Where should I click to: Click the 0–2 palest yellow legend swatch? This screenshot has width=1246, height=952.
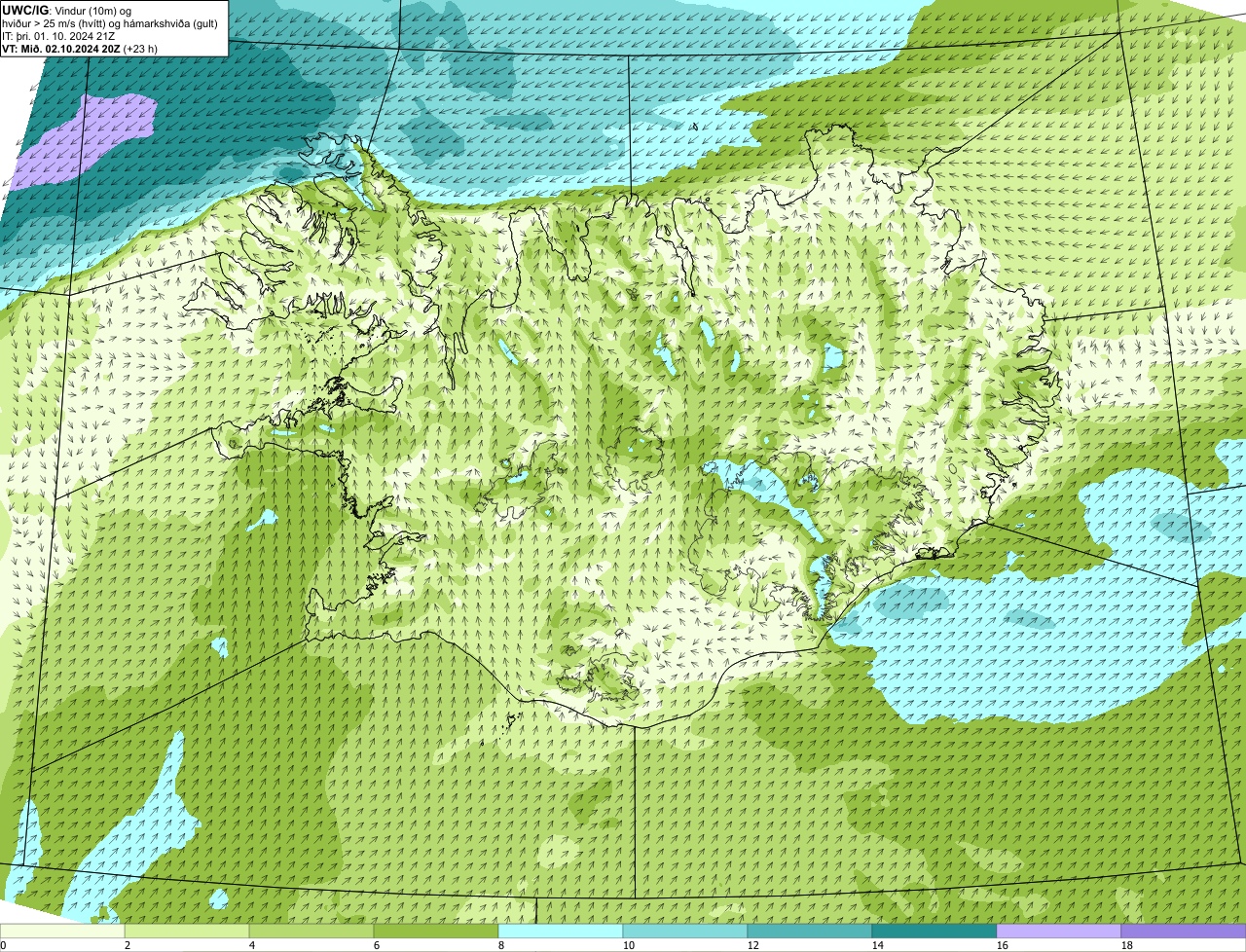(62, 932)
